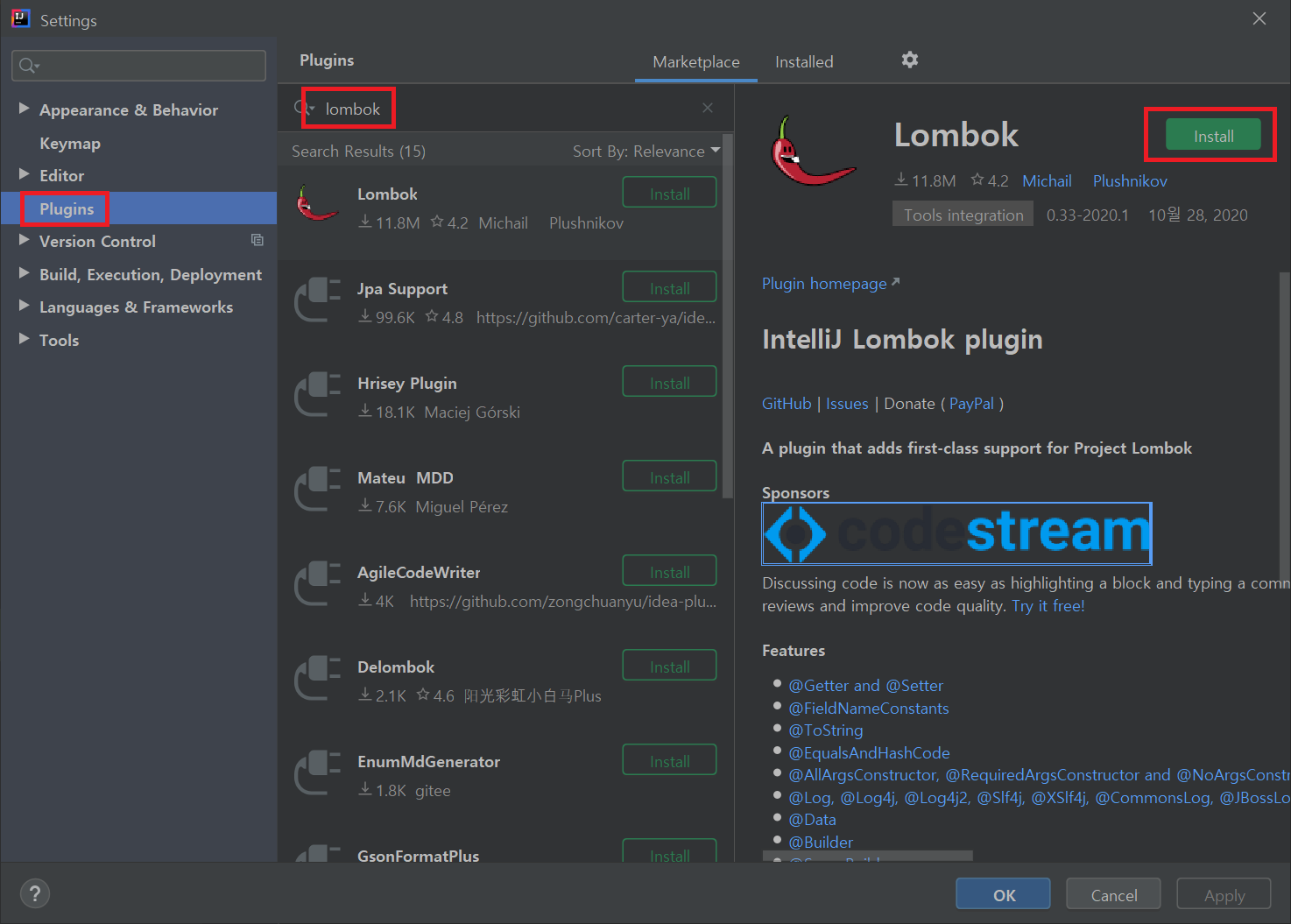Expand the Version Control node
This screenshot has width=1291, height=924.
tap(25, 240)
